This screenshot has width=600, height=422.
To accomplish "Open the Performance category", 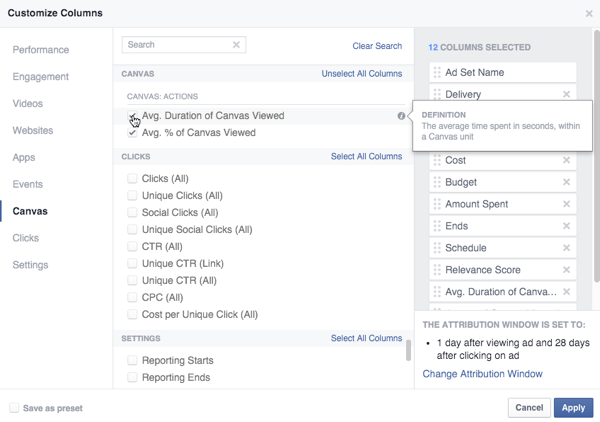I will click(x=41, y=50).
